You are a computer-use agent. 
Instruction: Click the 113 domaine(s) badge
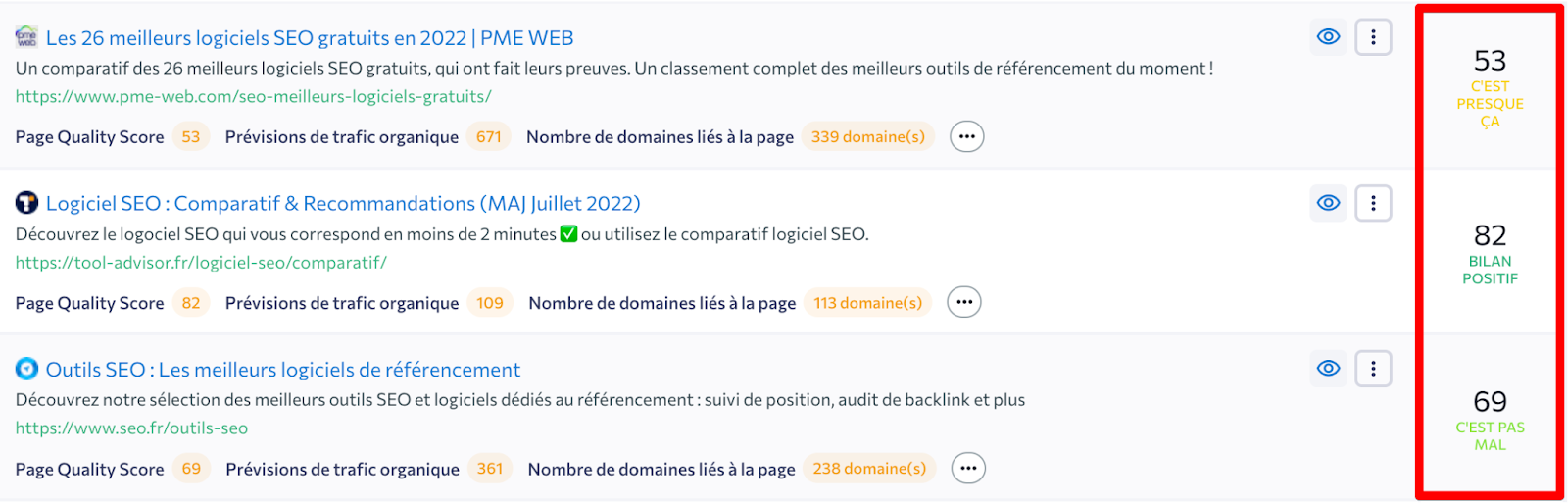868,302
